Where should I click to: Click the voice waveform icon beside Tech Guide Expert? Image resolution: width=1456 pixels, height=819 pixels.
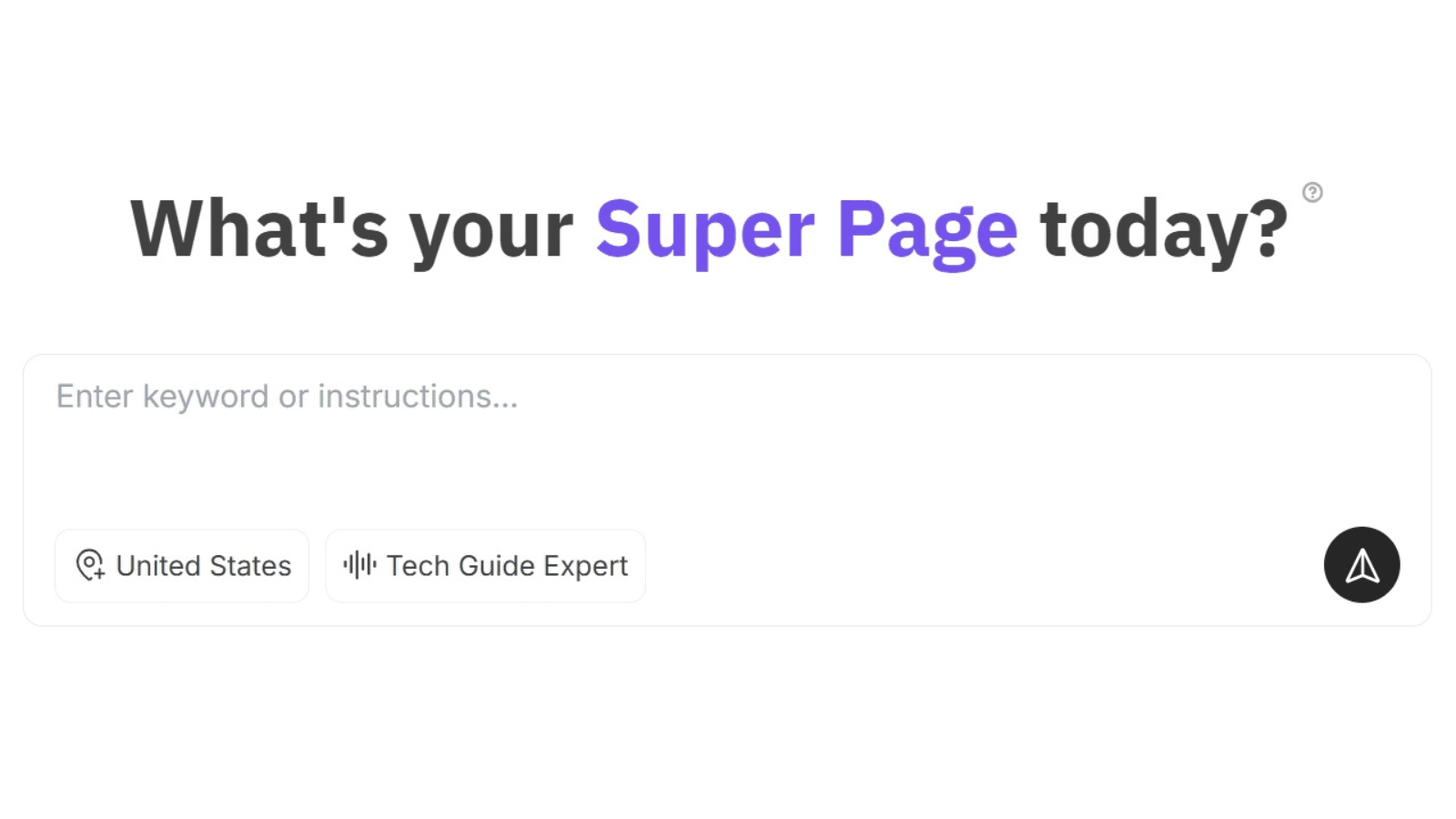point(359,564)
